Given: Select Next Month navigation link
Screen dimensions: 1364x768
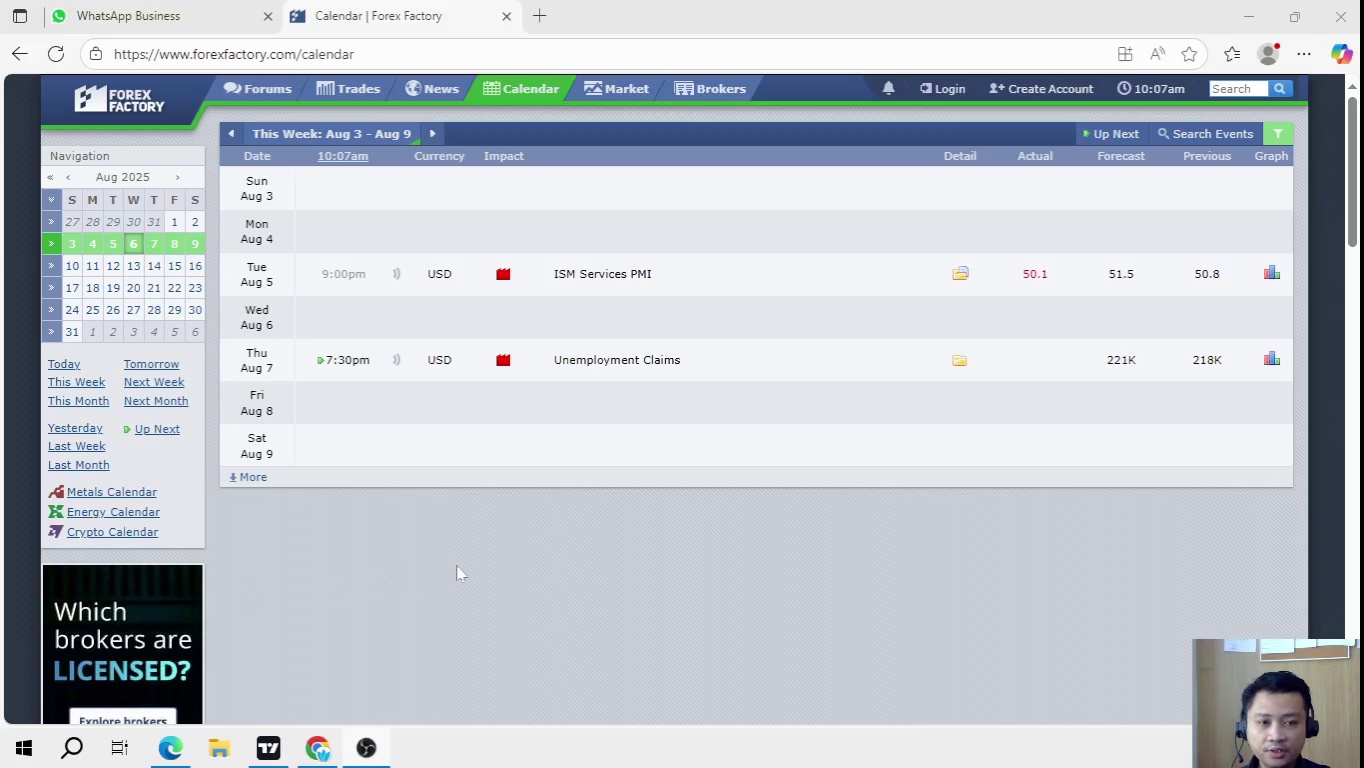Looking at the screenshot, I should [156, 401].
